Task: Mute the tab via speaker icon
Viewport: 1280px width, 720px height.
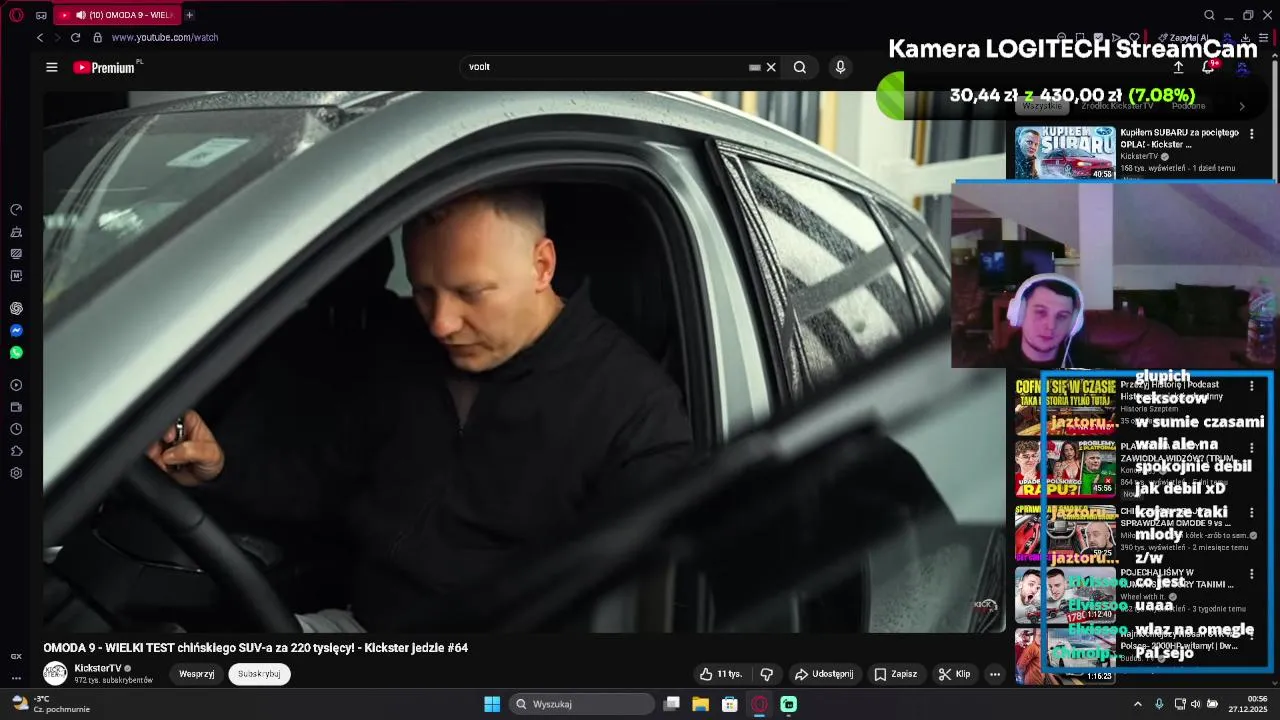Action: click(x=80, y=15)
